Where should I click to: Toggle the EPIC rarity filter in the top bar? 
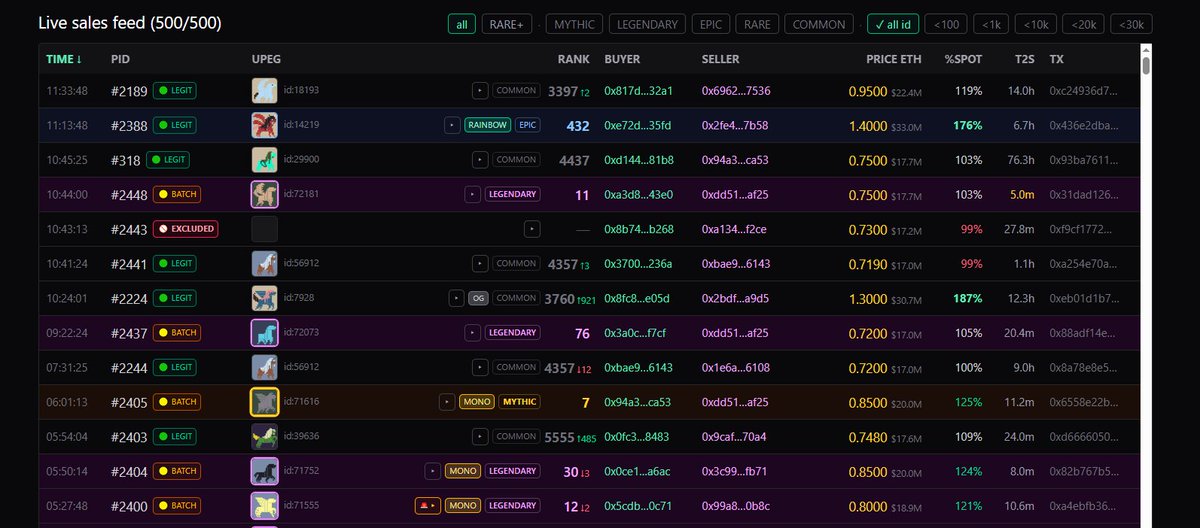[x=710, y=24]
